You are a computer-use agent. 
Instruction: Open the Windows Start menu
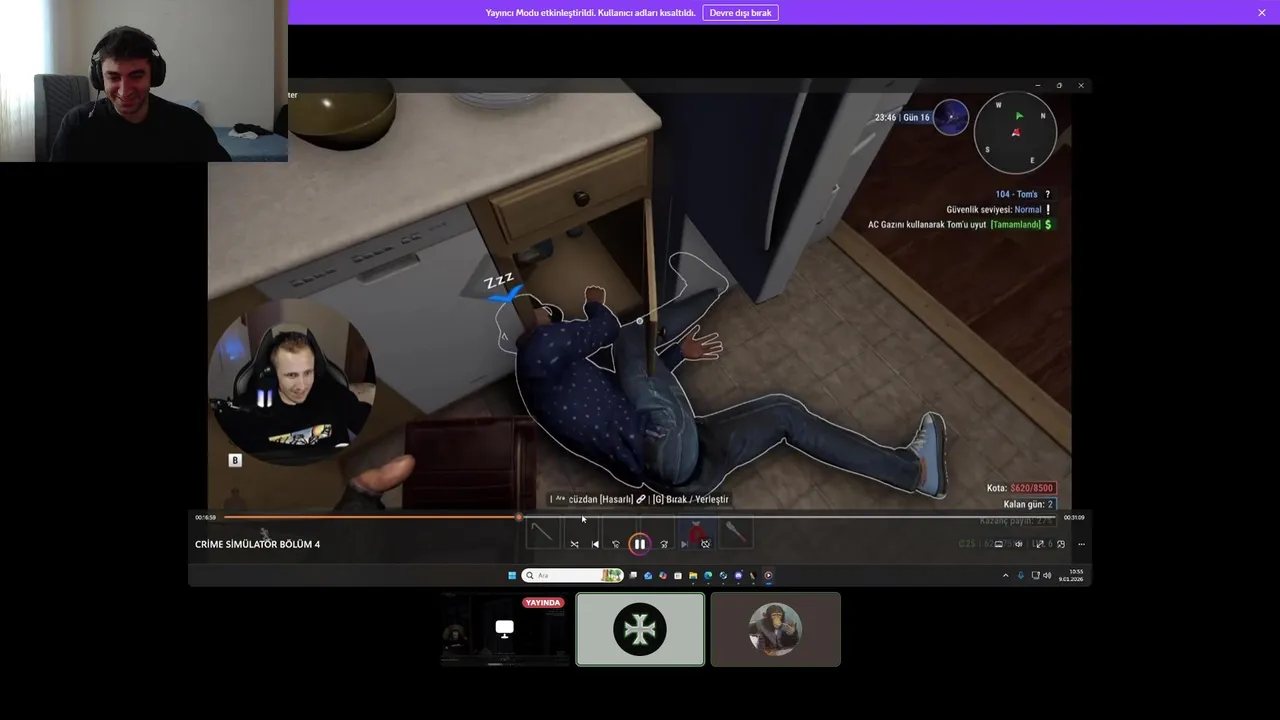coord(512,575)
